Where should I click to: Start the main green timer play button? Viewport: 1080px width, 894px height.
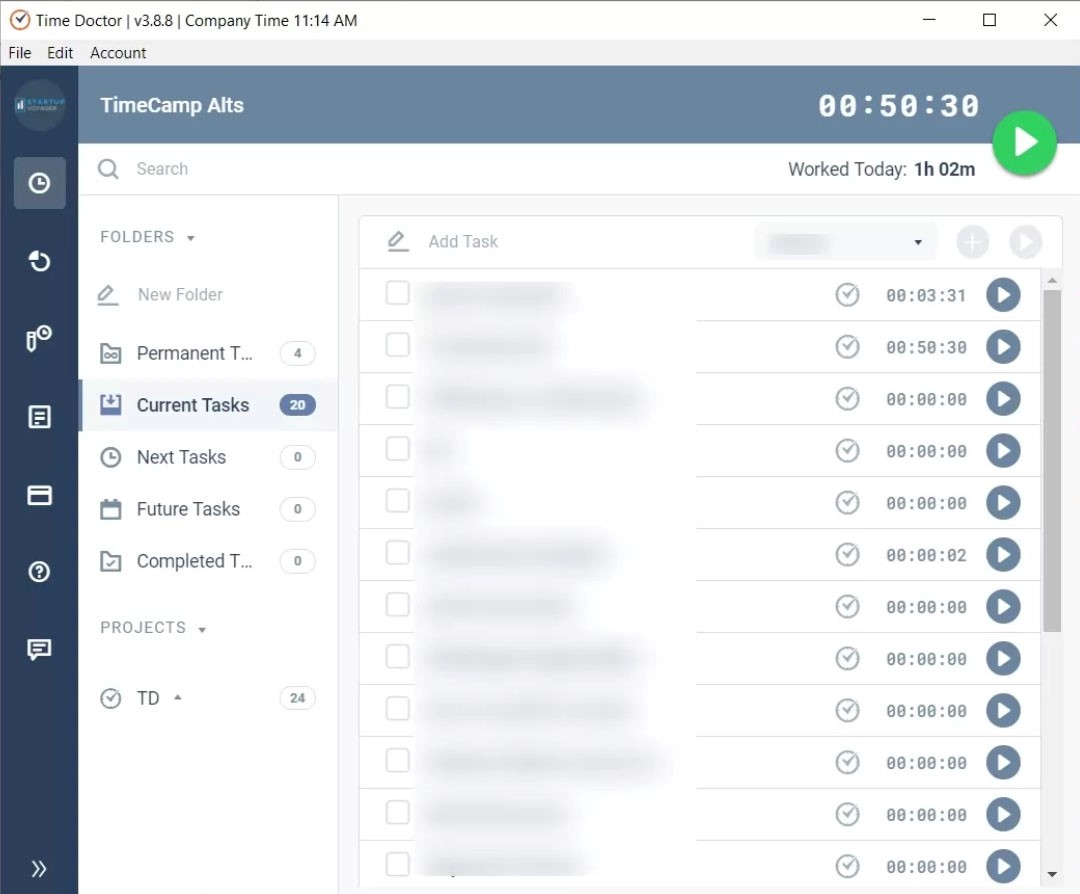1024,143
